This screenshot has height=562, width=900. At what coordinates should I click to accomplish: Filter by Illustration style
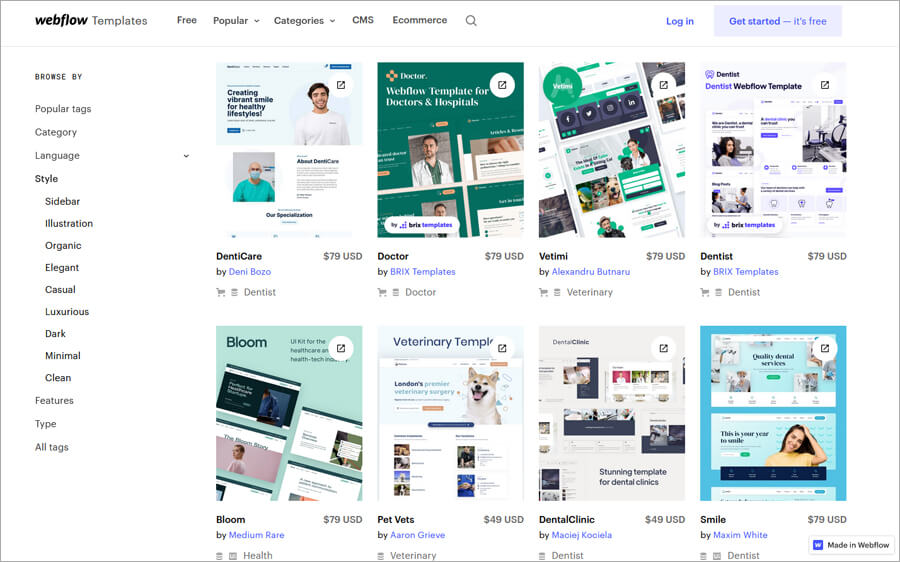69,223
